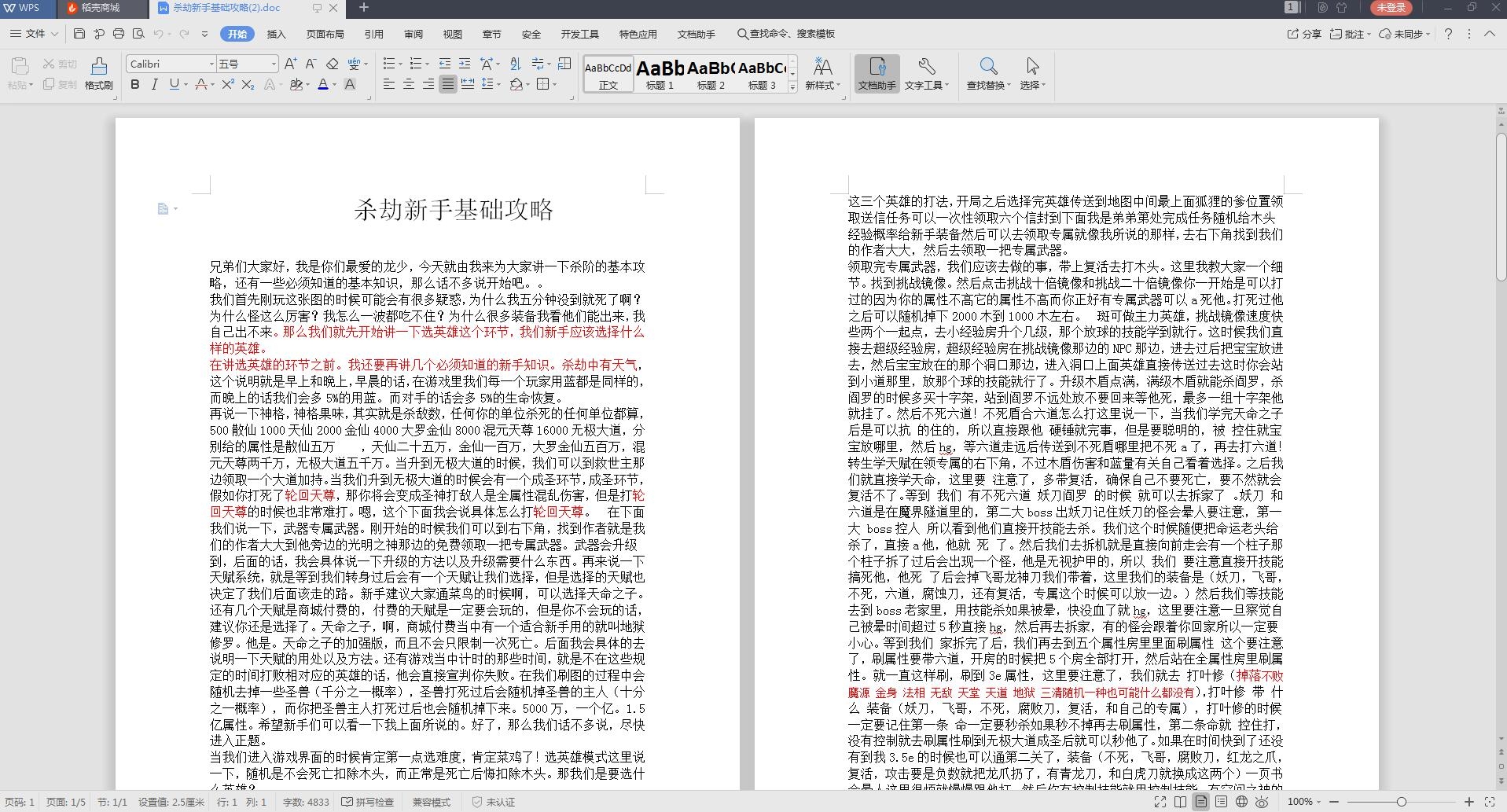Open the 文字工具 (Text Tools) button
Image resolution: width=1507 pixels, height=812 pixels.
click(x=926, y=74)
